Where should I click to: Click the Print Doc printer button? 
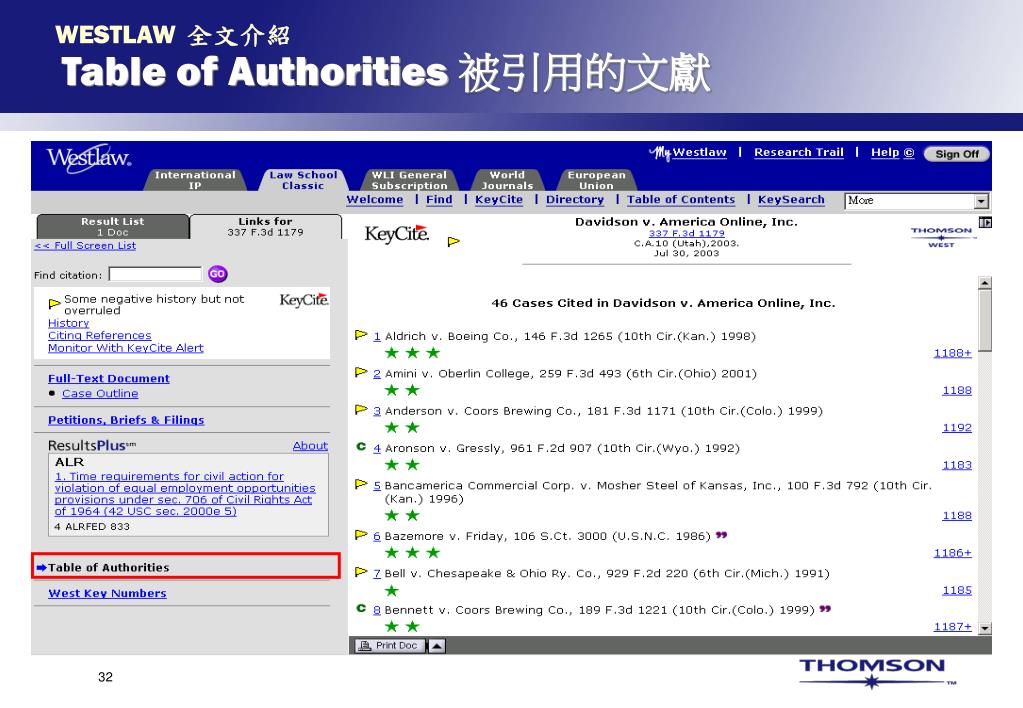tap(389, 645)
